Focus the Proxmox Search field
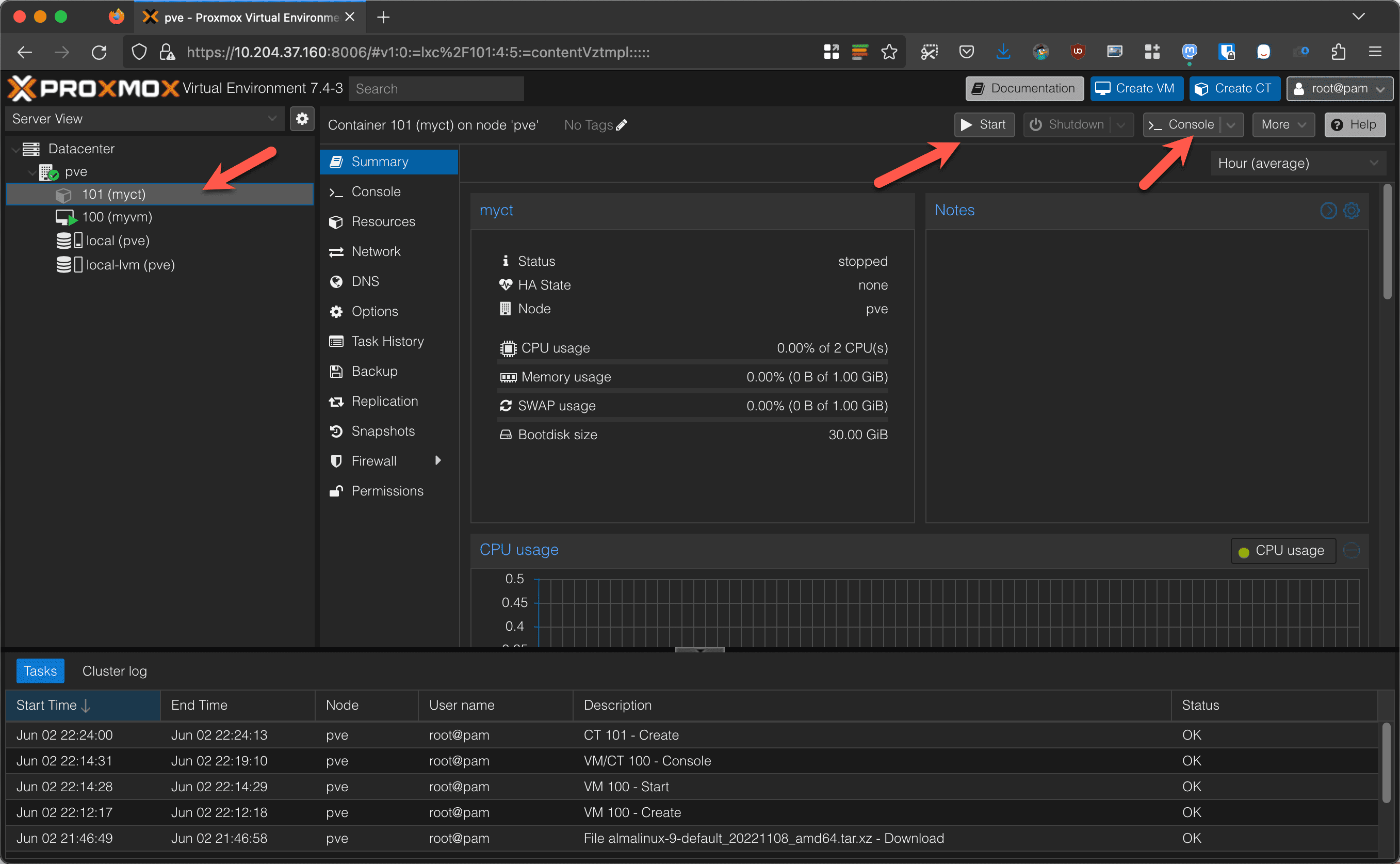The width and height of the screenshot is (1400, 864). click(x=436, y=89)
